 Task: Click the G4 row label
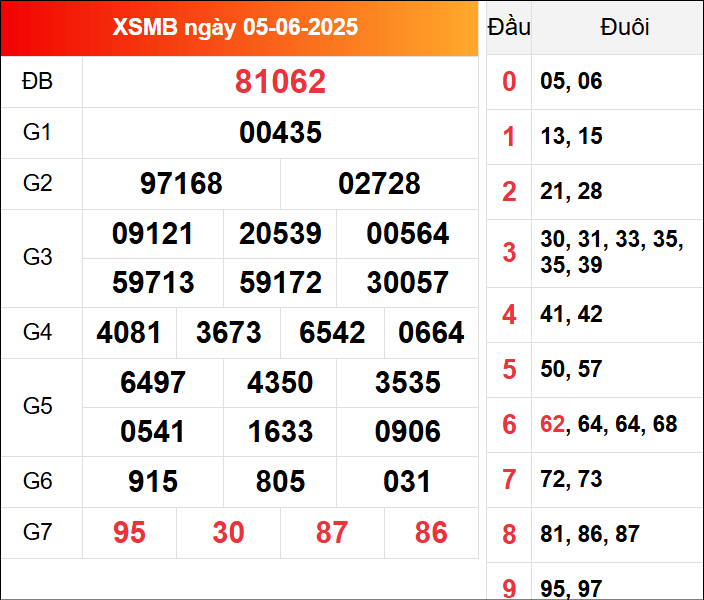pyautogui.click(x=38, y=332)
